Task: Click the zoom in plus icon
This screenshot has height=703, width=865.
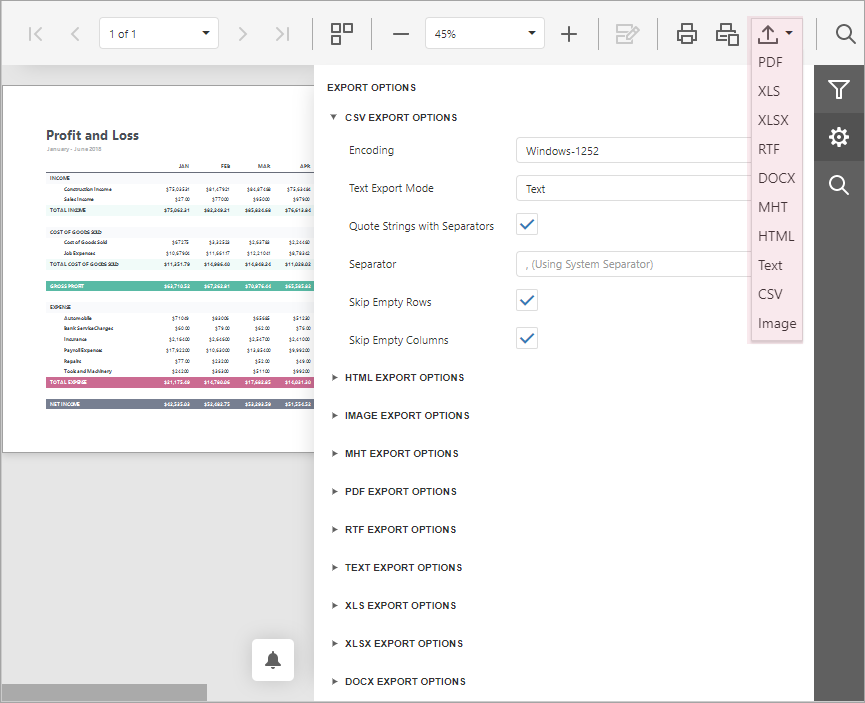Action: point(569,33)
